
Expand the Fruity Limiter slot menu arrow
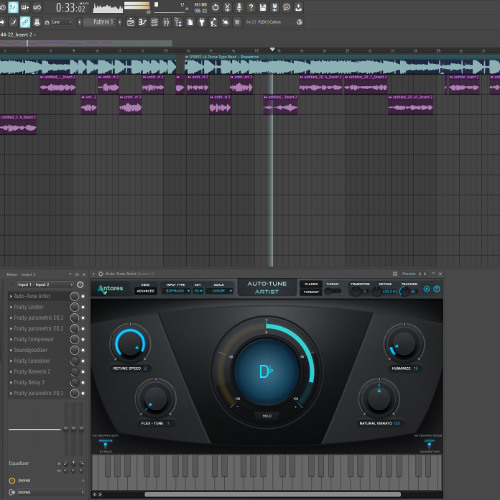coord(11,307)
